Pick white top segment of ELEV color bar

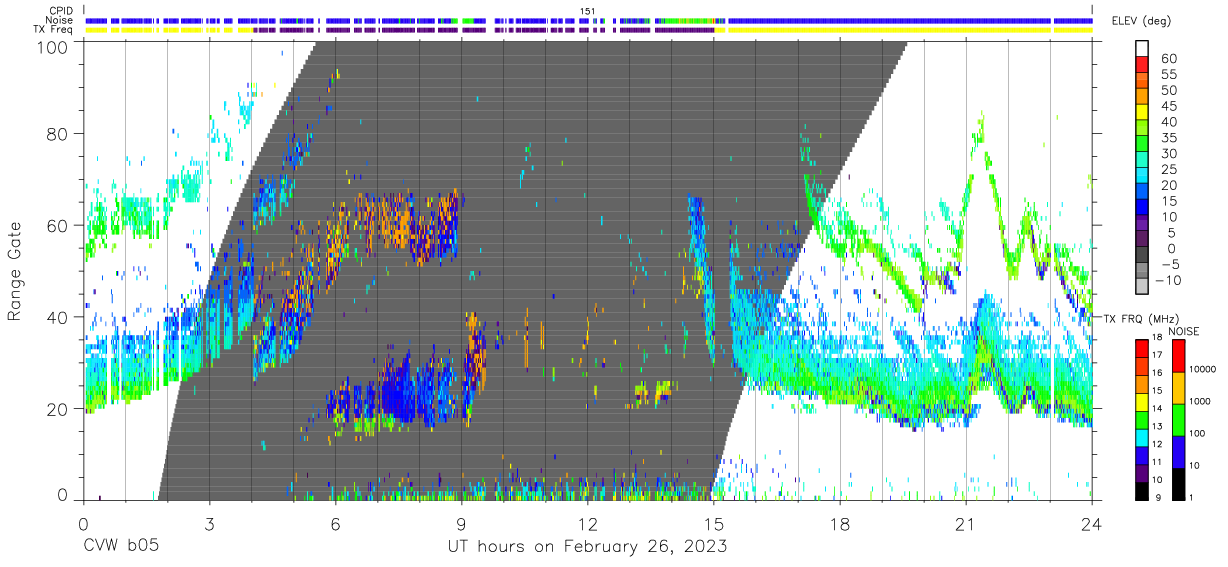(x=1142, y=49)
